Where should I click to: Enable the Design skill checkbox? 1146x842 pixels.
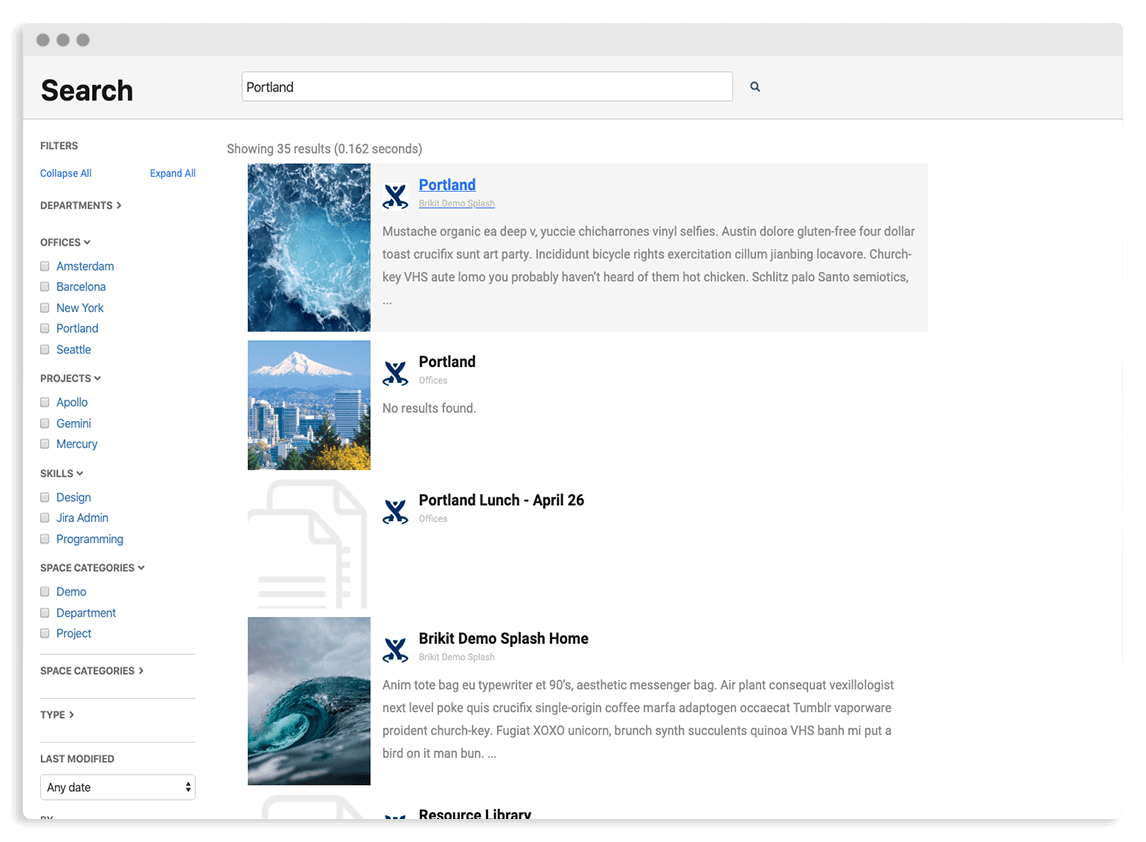(x=45, y=497)
